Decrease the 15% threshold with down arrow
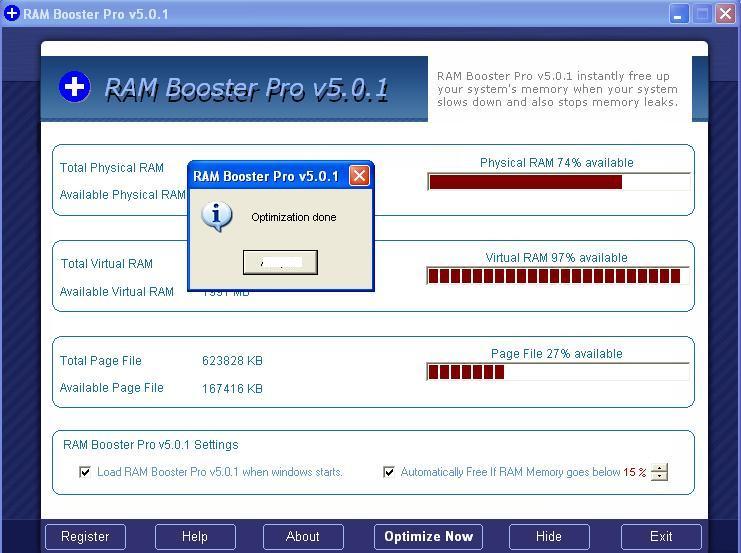The image size is (741, 553). (659, 476)
